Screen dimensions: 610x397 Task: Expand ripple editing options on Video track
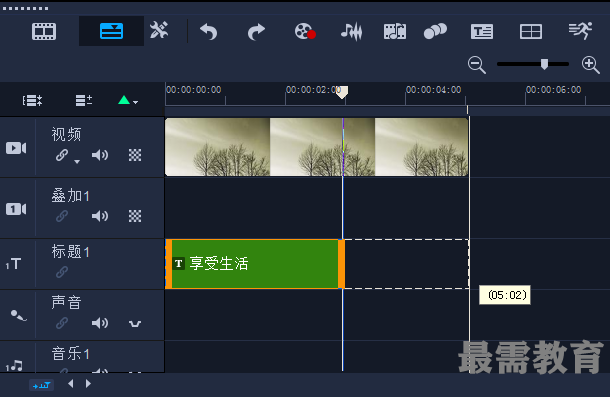(77, 162)
